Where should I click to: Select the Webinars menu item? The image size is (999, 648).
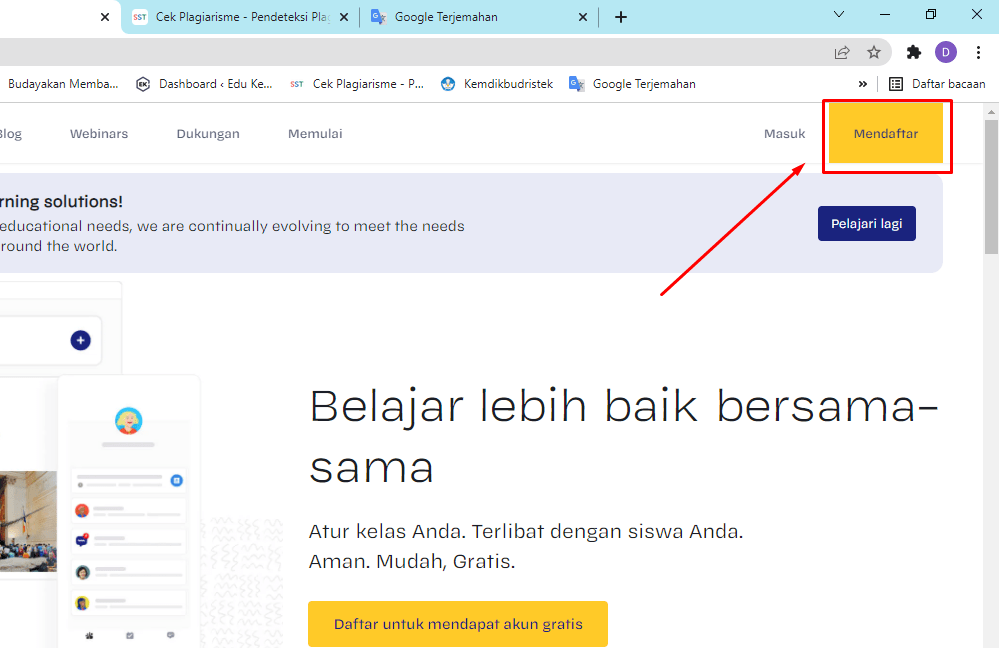[x=99, y=133]
